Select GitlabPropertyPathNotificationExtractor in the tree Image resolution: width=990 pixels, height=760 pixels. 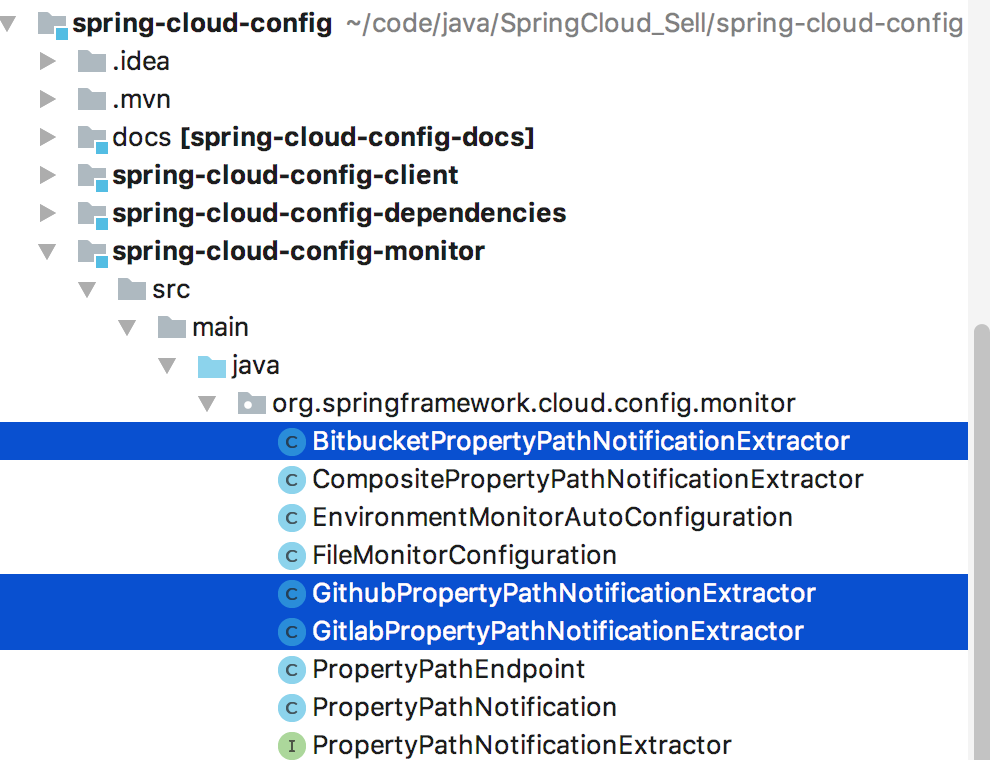pyautogui.click(x=557, y=632)
